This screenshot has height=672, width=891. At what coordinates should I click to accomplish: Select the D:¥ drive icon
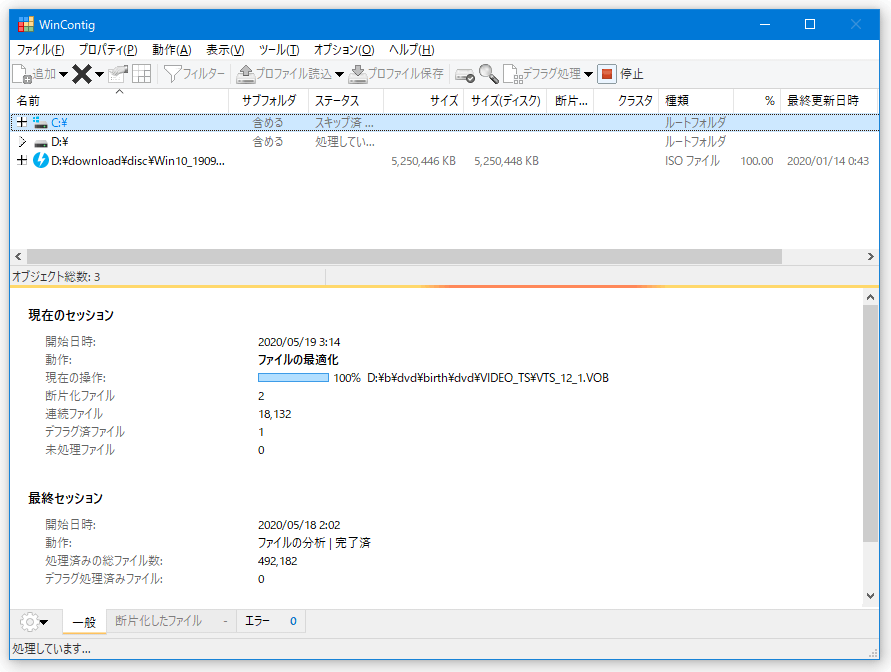[40, 142]
